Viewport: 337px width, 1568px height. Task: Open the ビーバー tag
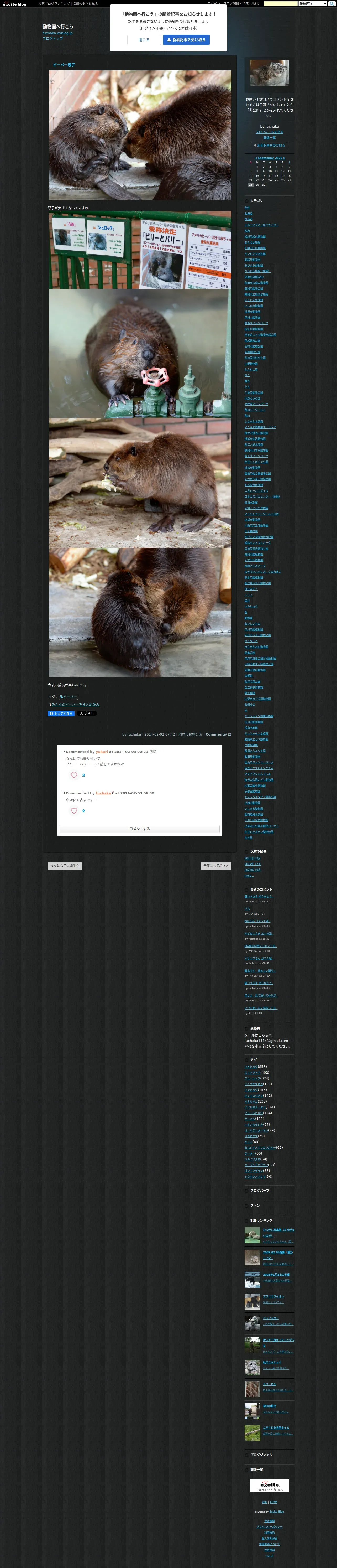tap(68, 697)
